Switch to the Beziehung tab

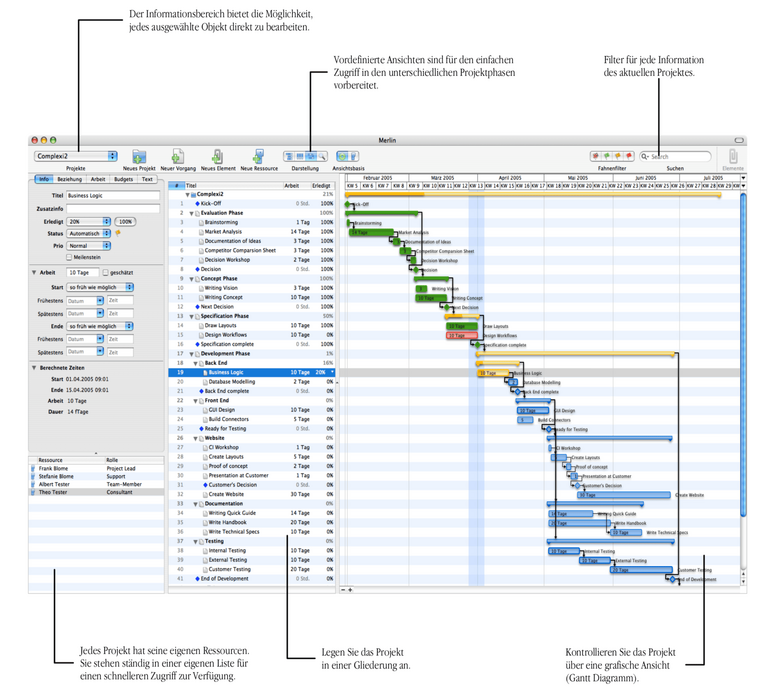pyautogui.click(x=70, y=179)
